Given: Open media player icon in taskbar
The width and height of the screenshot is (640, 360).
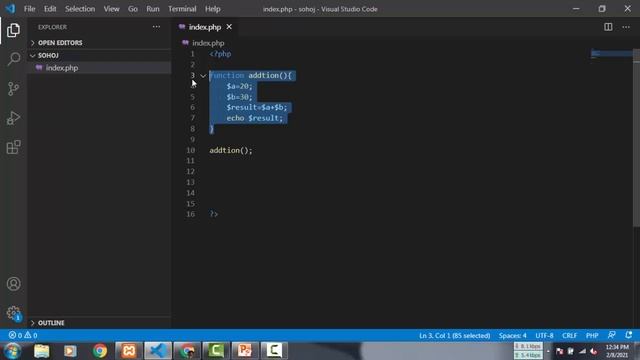Looking at the screenshot, I should click(70, 351).
